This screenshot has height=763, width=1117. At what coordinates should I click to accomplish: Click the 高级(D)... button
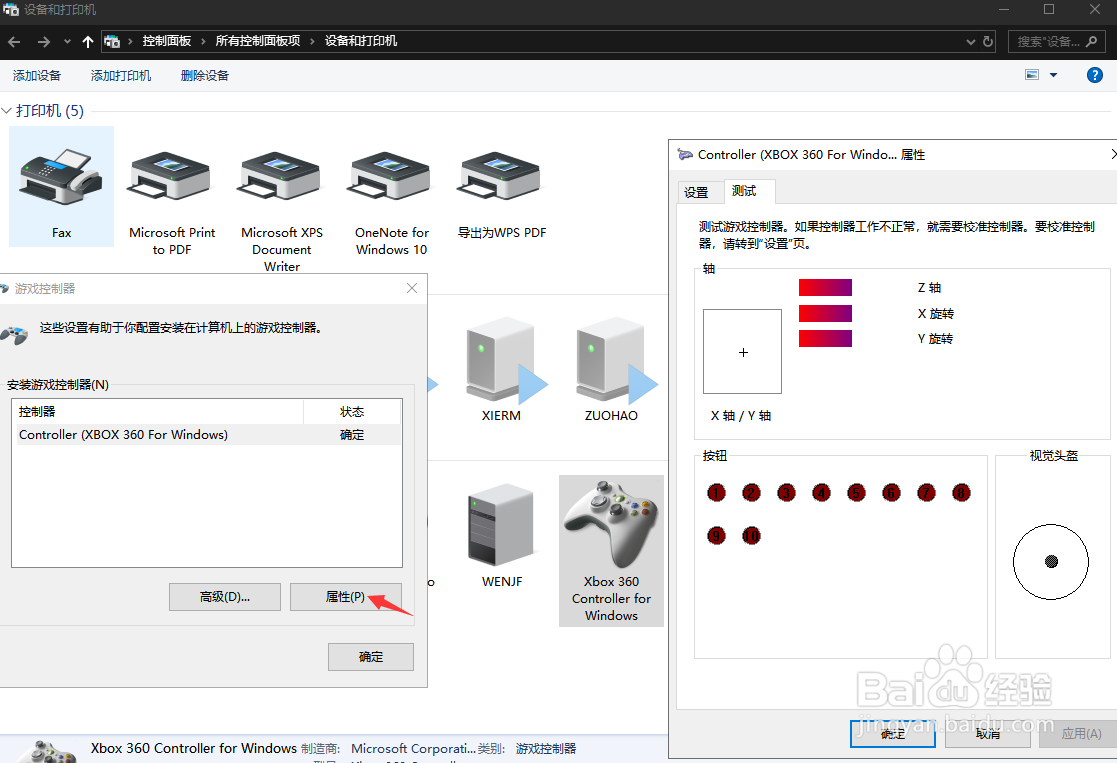coord(224,597)
